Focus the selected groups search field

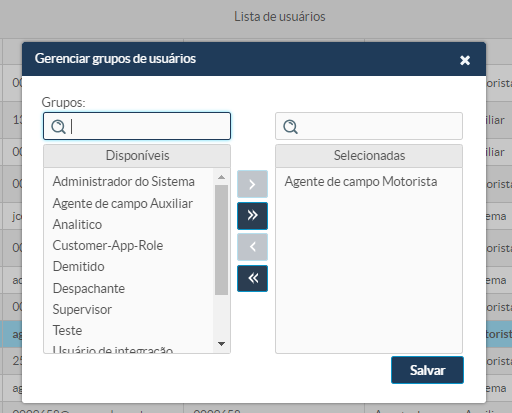click(369, 126)
